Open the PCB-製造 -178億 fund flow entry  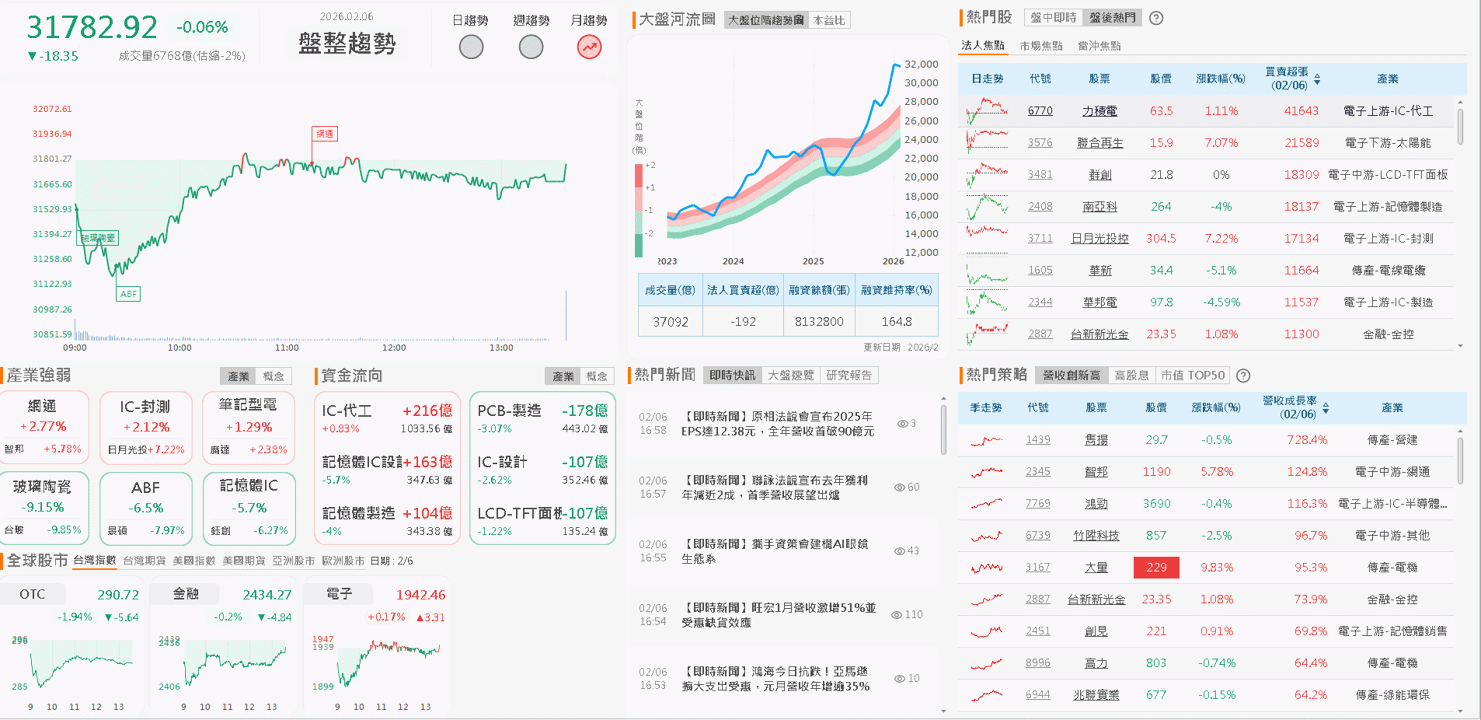tap(543, 419)
